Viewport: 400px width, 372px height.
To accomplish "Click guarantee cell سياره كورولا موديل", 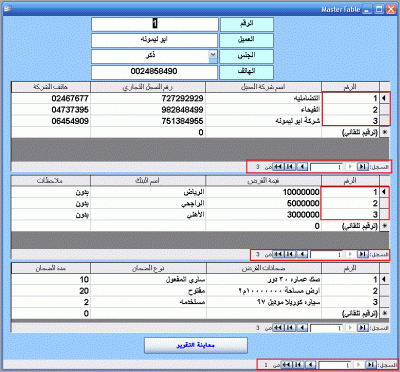I will point(264,302).
